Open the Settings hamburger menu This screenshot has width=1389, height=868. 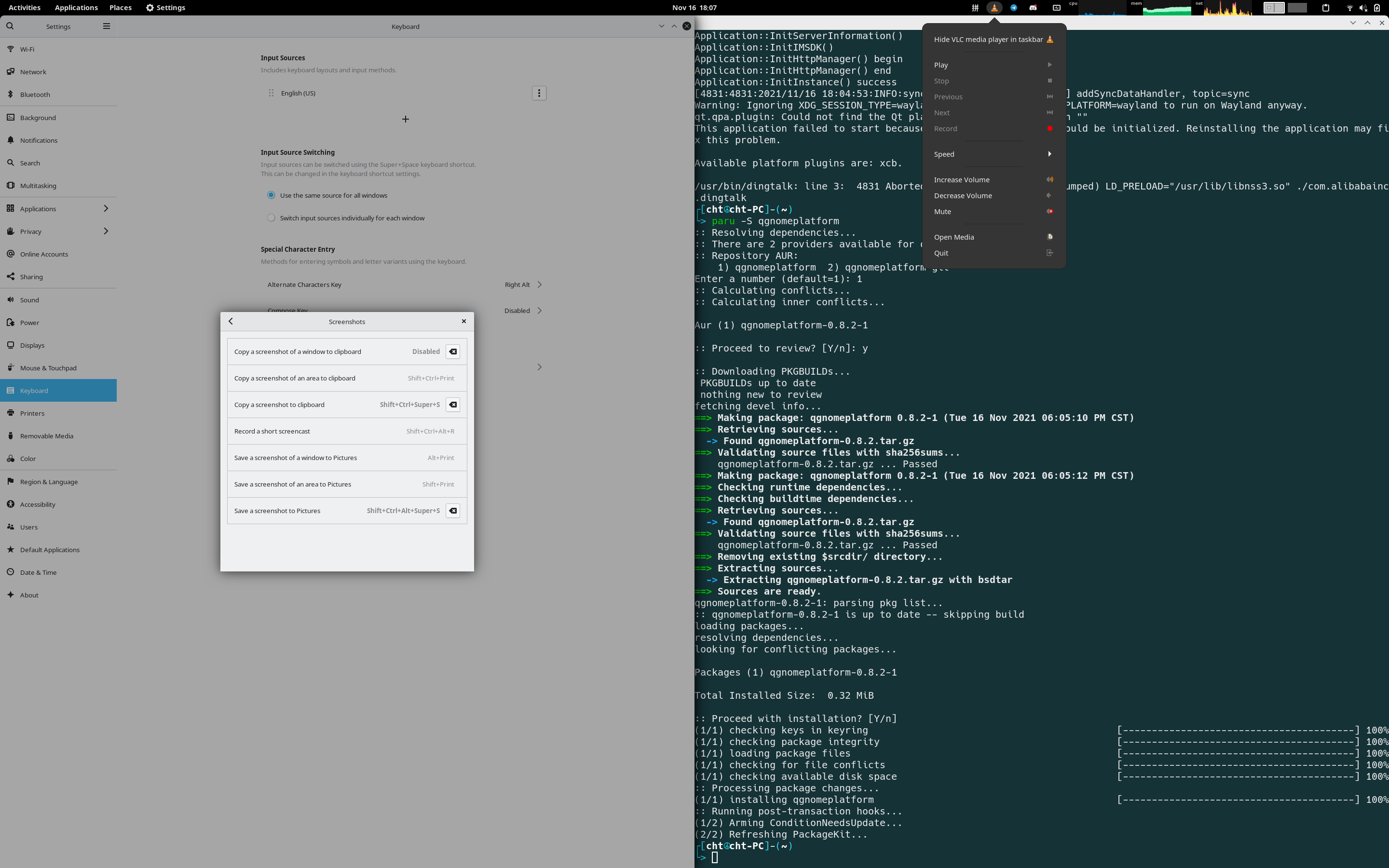(x=106, y=26)
